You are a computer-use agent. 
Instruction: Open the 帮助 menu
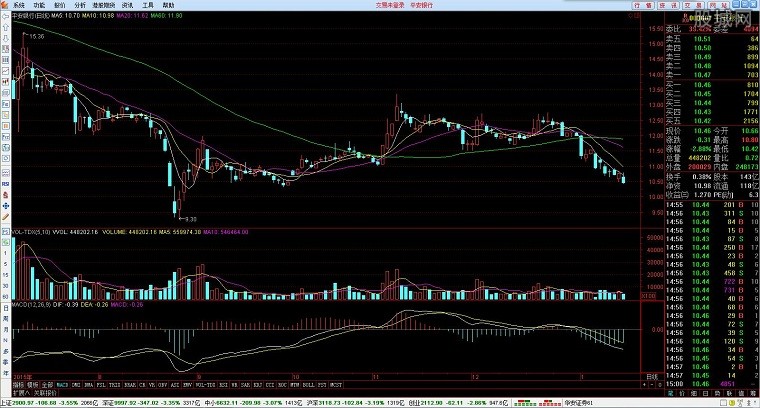tap(168, 5)
